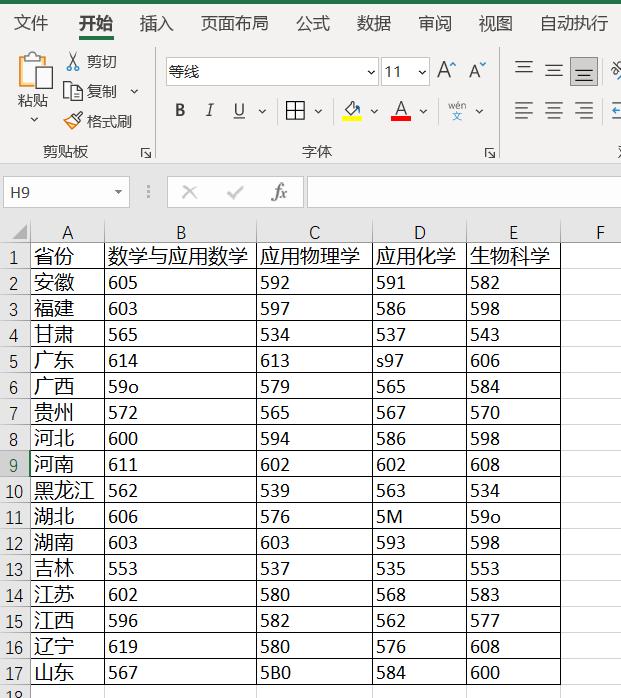
Task: Click cell B16 containing 619
Action: click(x=180, y=646)
